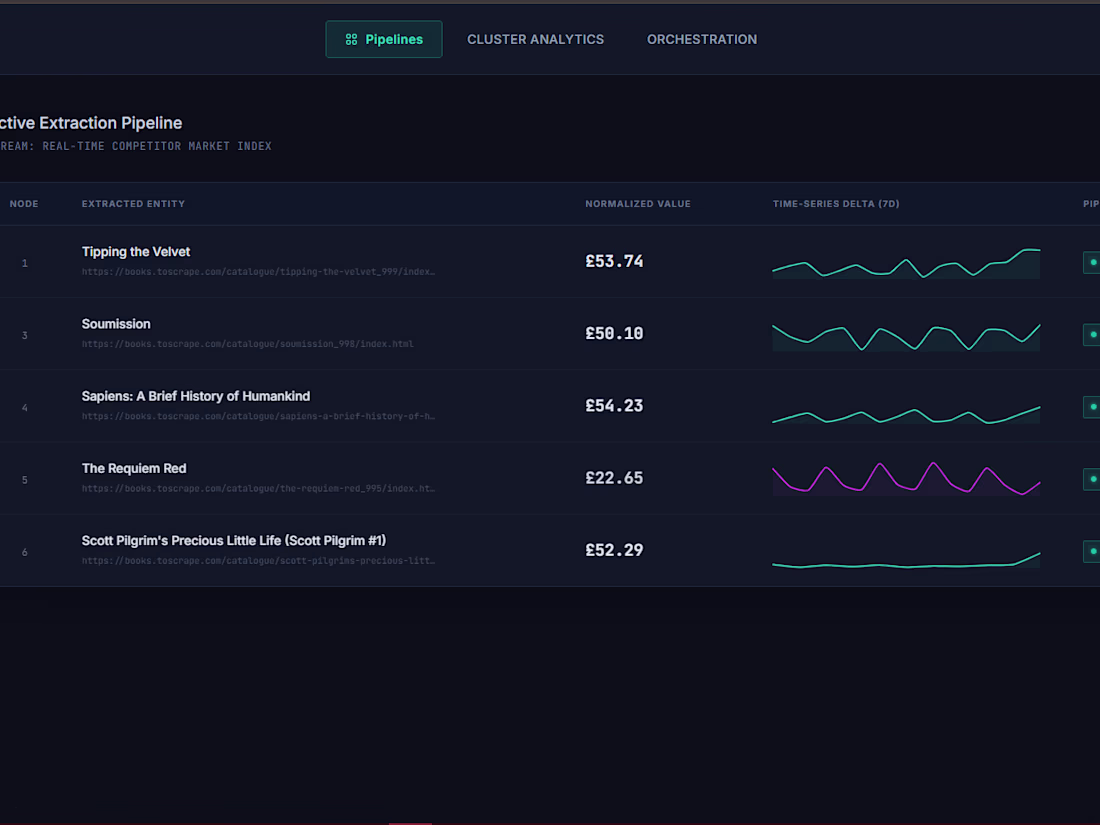The height and width of the screenshot is (825, 1100).
Task: Select the Soumission entity title
Action: (x=116, y=324)
